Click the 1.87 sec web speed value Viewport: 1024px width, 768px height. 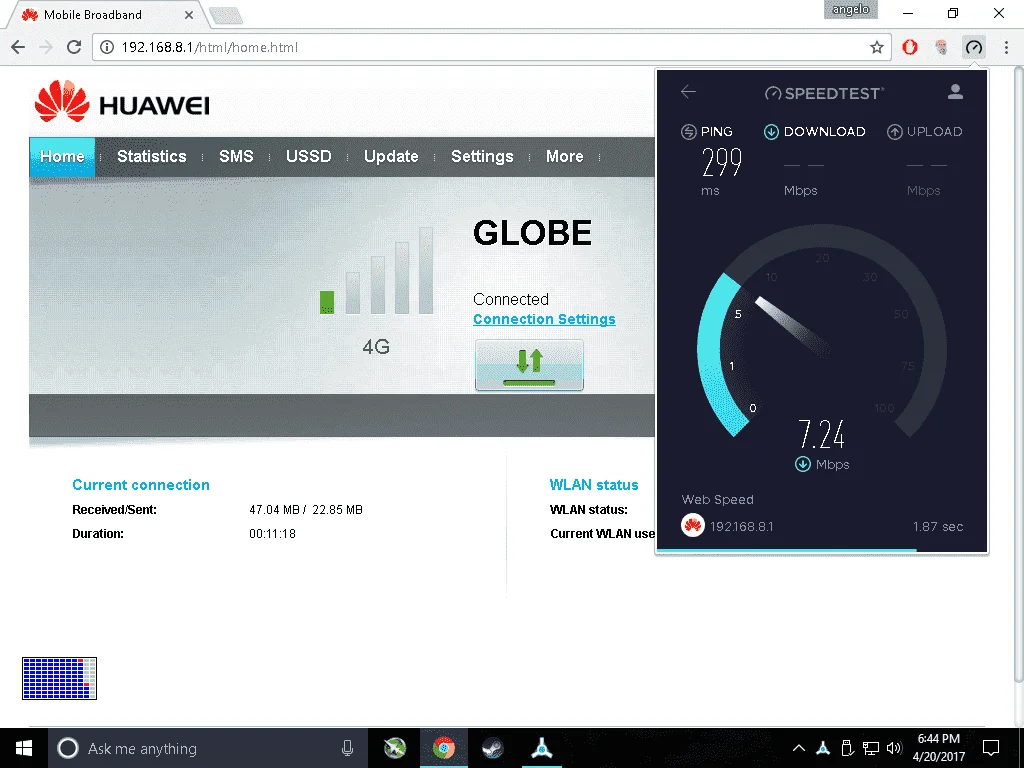pyautogui.click(x=938, y=526)
